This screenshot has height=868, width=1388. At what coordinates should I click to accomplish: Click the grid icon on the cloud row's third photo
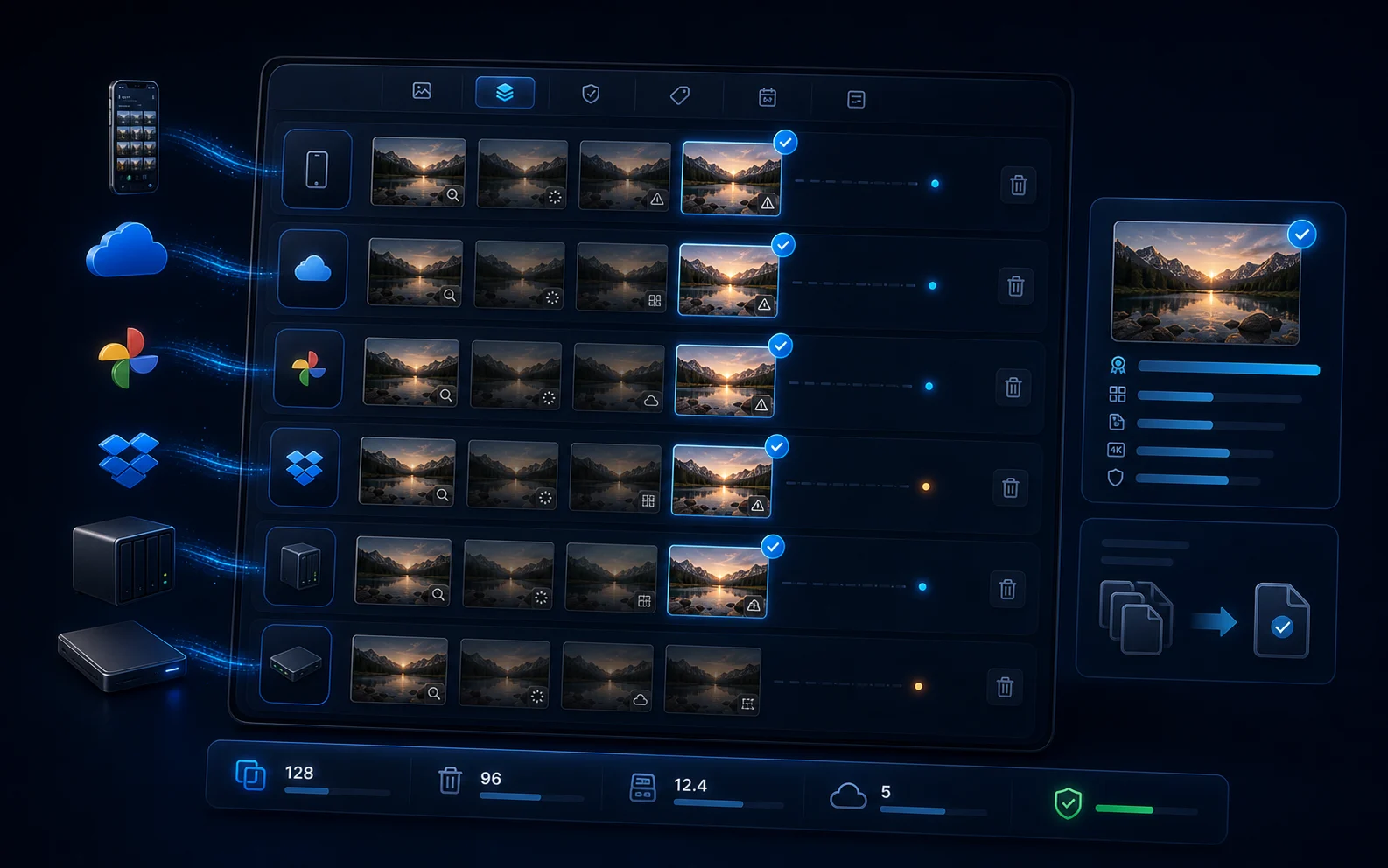pos(655,300)
